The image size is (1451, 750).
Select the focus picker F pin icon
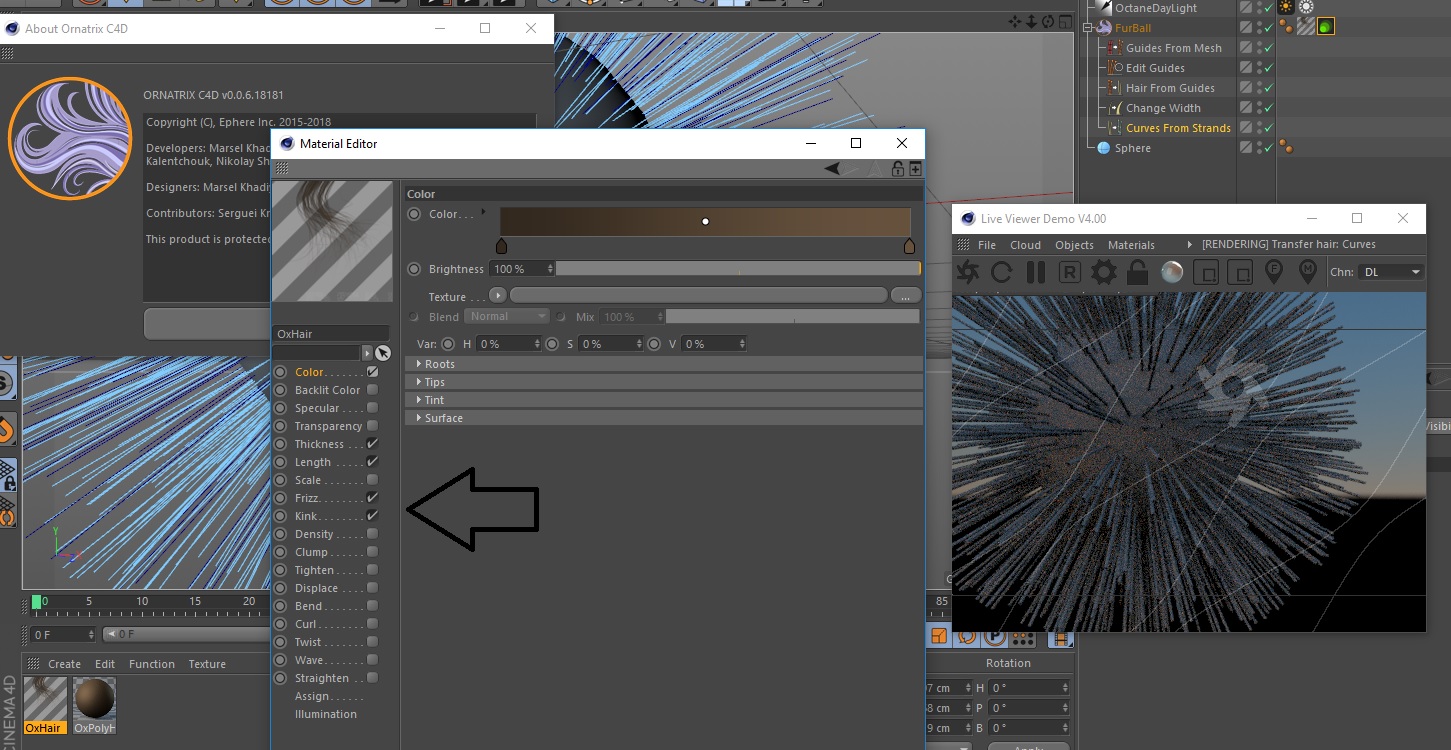(x=1275, y=272)
